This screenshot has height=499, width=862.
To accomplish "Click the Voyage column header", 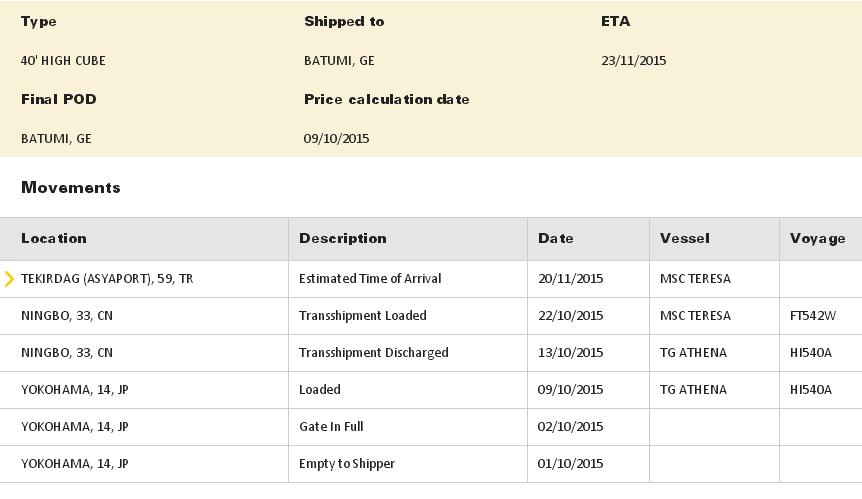I will (818, 238).
